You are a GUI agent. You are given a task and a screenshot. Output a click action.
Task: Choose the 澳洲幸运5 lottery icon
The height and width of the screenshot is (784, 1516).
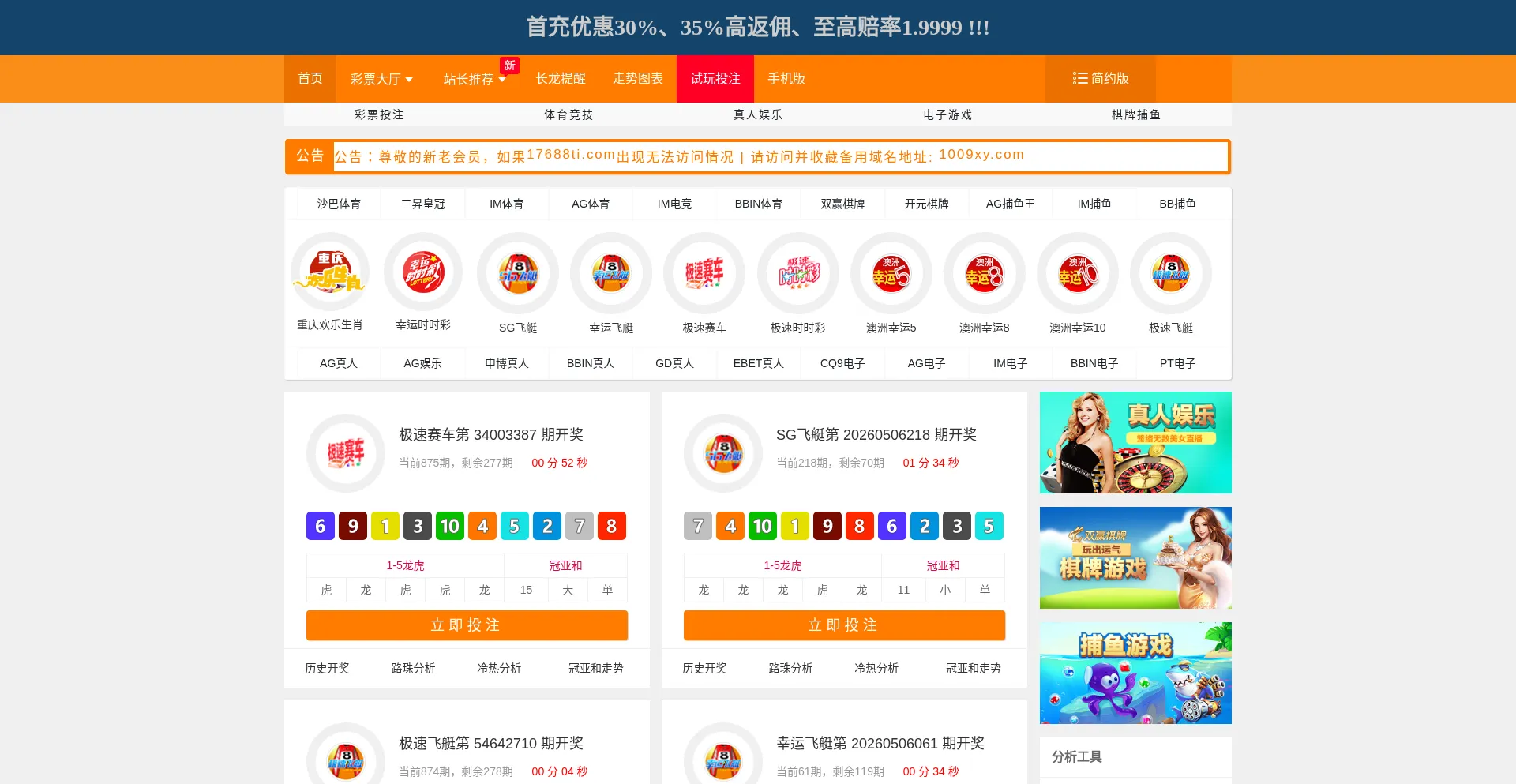click(891, 273)
